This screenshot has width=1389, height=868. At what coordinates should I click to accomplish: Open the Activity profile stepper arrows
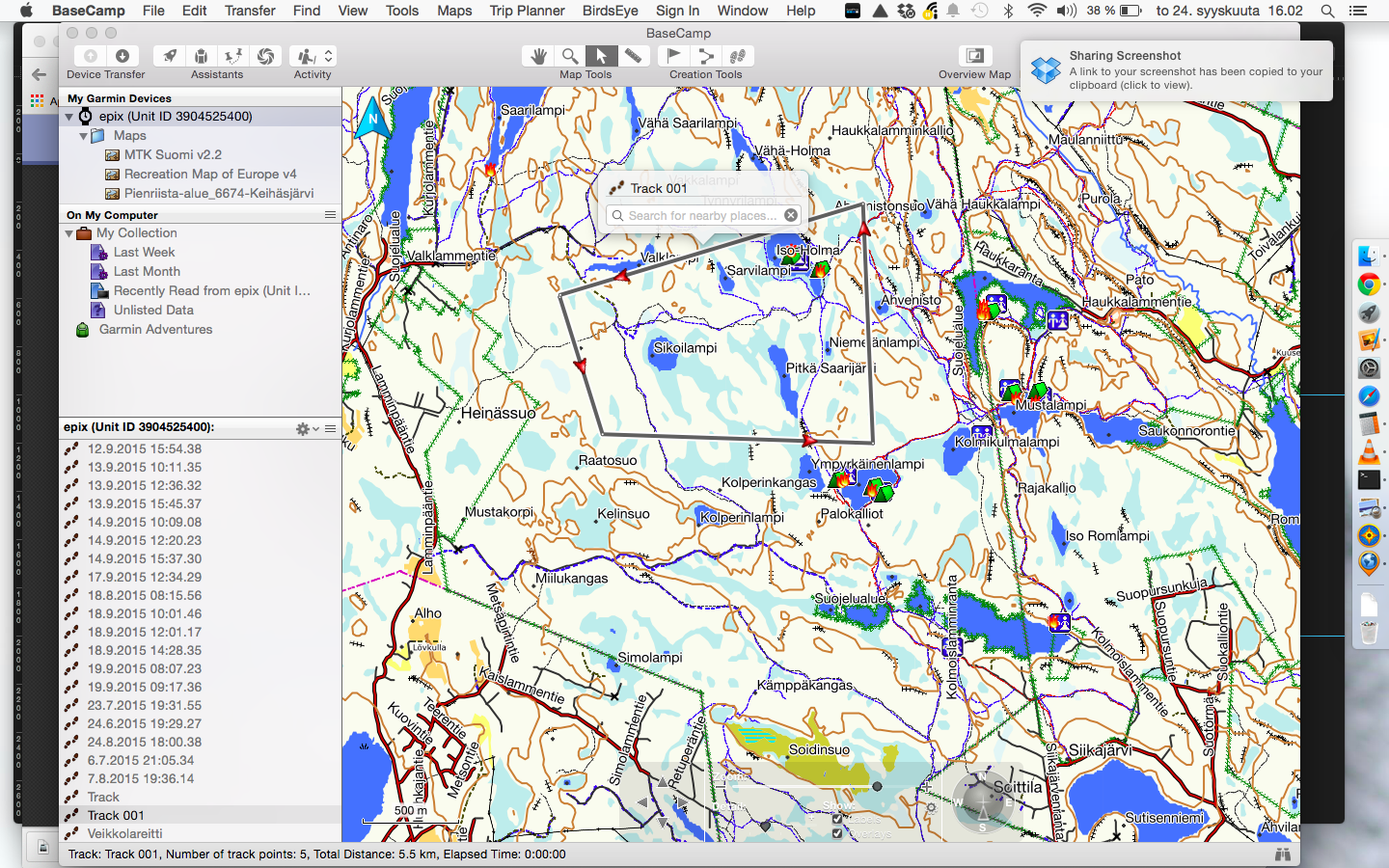click(x=328, y=56)
